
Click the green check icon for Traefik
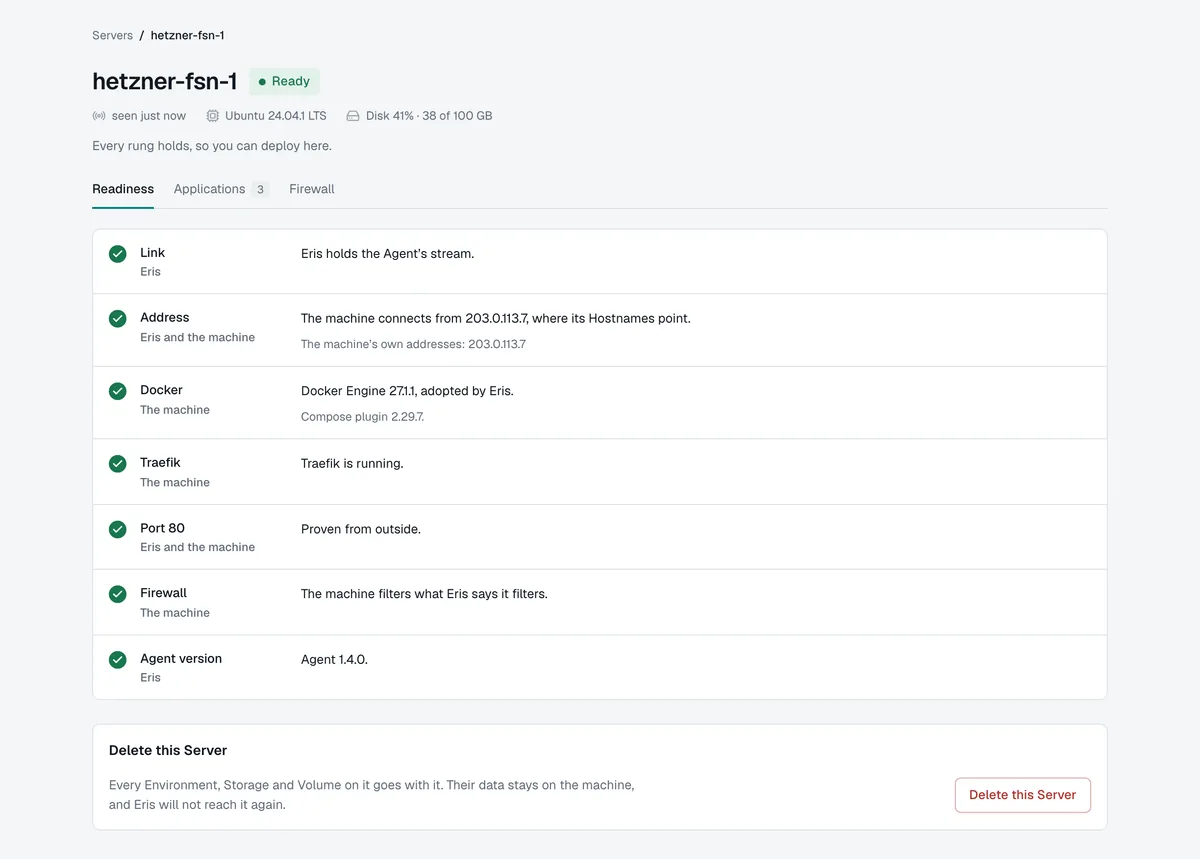pos(118,464)
